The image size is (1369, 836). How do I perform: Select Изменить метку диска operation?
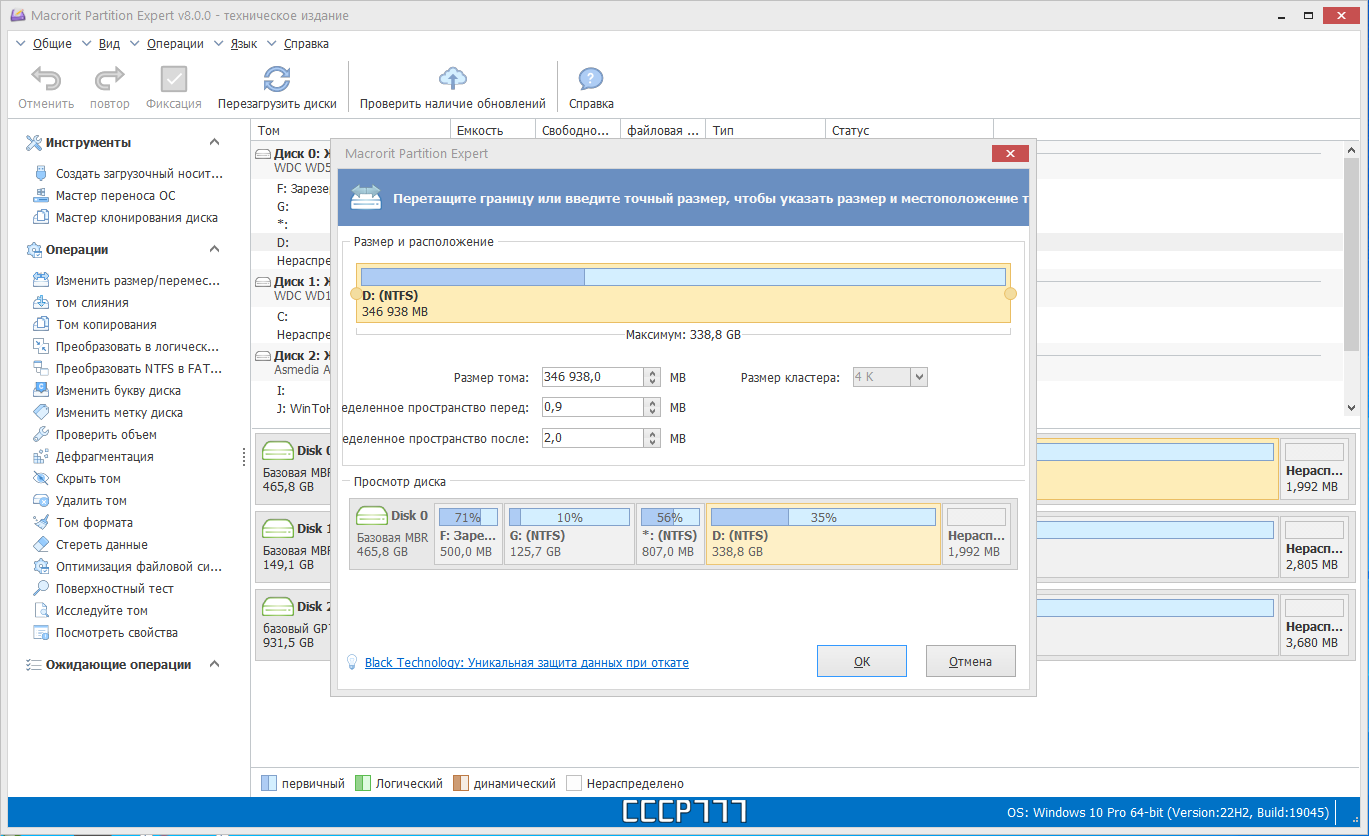coord(108,413)
